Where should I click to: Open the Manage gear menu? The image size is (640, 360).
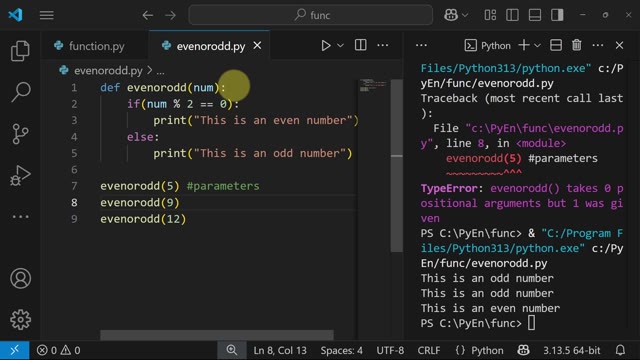[20, 320]
